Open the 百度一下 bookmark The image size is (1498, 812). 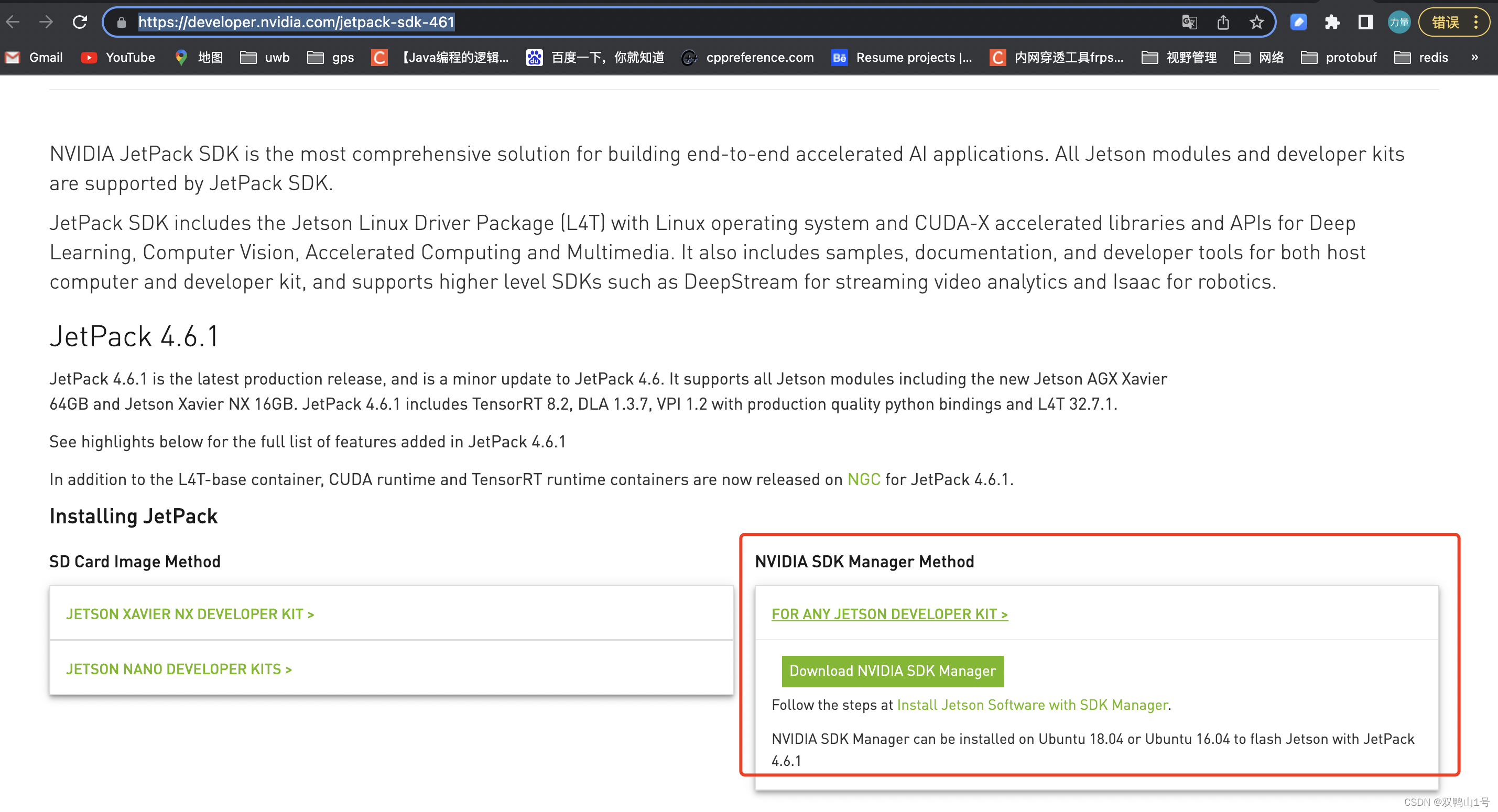click(595, 57)
